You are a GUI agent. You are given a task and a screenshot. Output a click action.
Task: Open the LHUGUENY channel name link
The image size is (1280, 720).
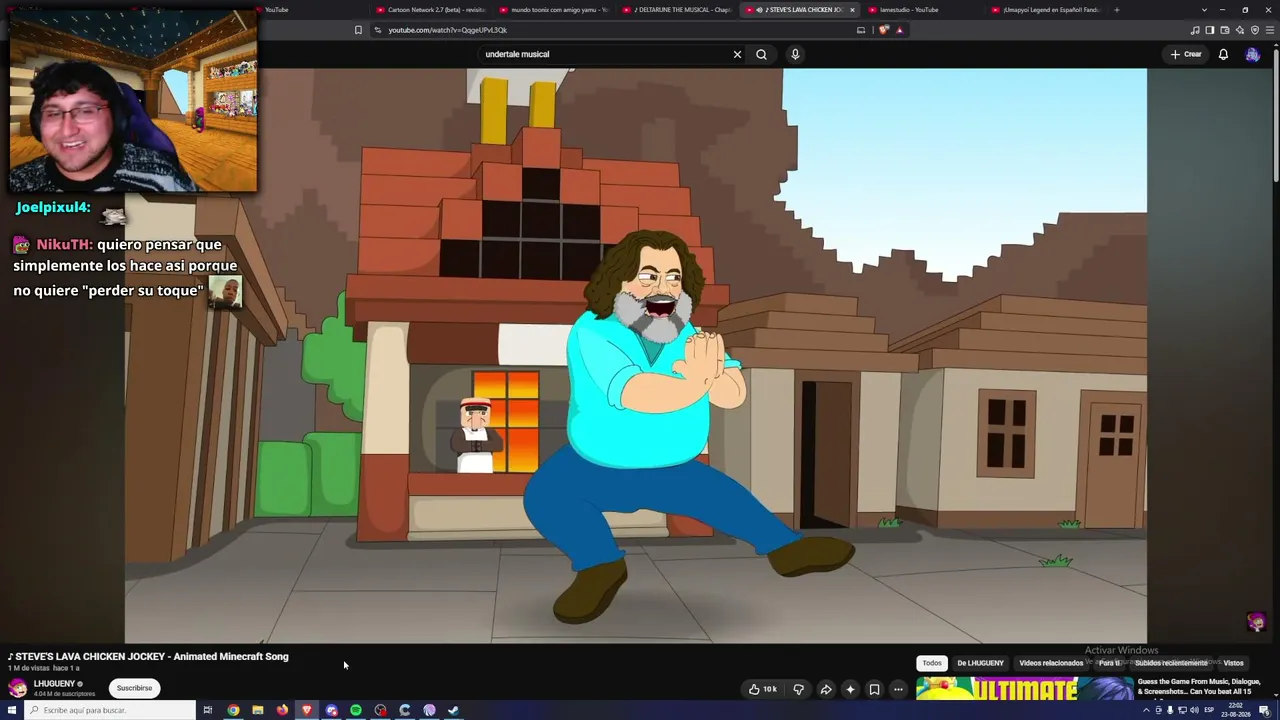click(55, 684)
